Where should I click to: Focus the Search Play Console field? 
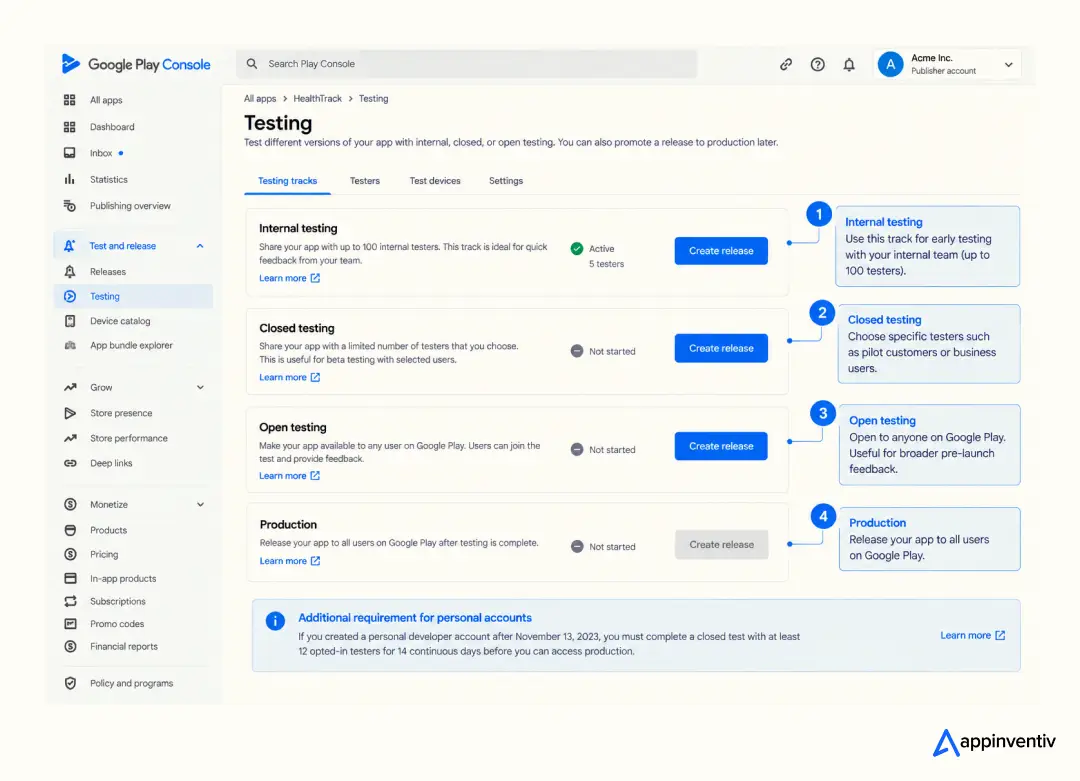(466, 63)
